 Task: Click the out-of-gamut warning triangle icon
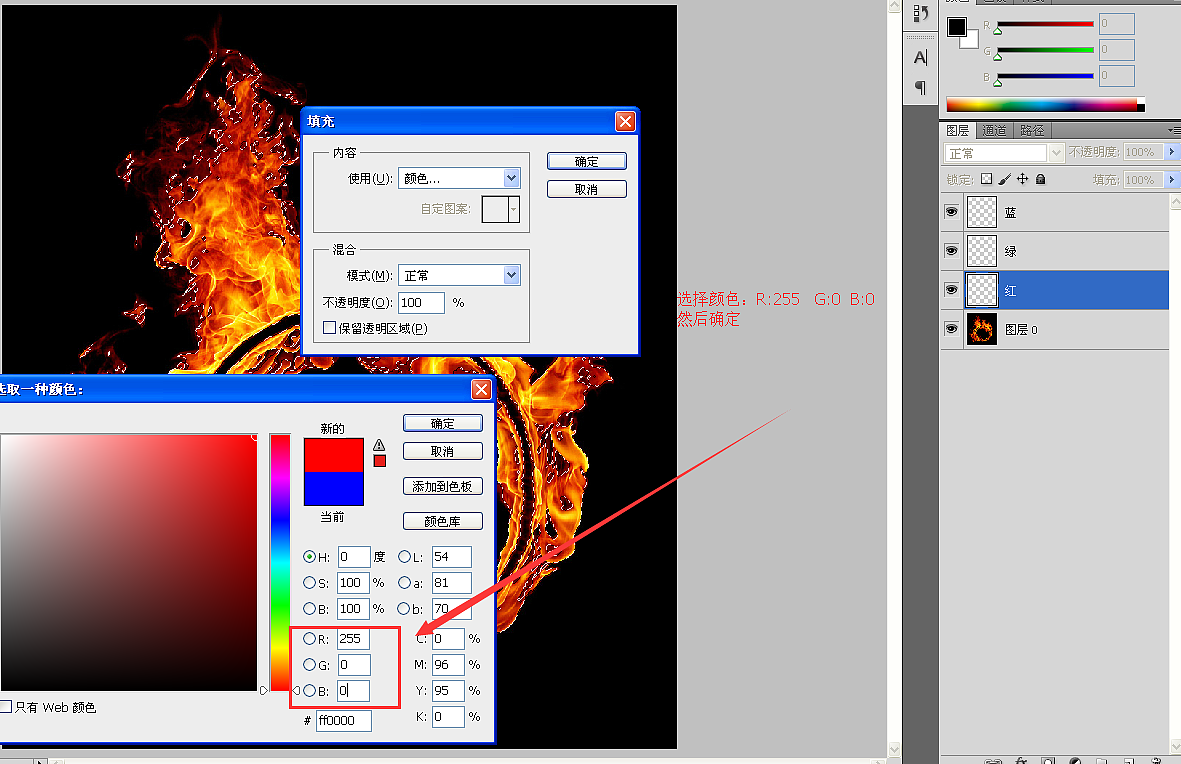click(380, 445)
